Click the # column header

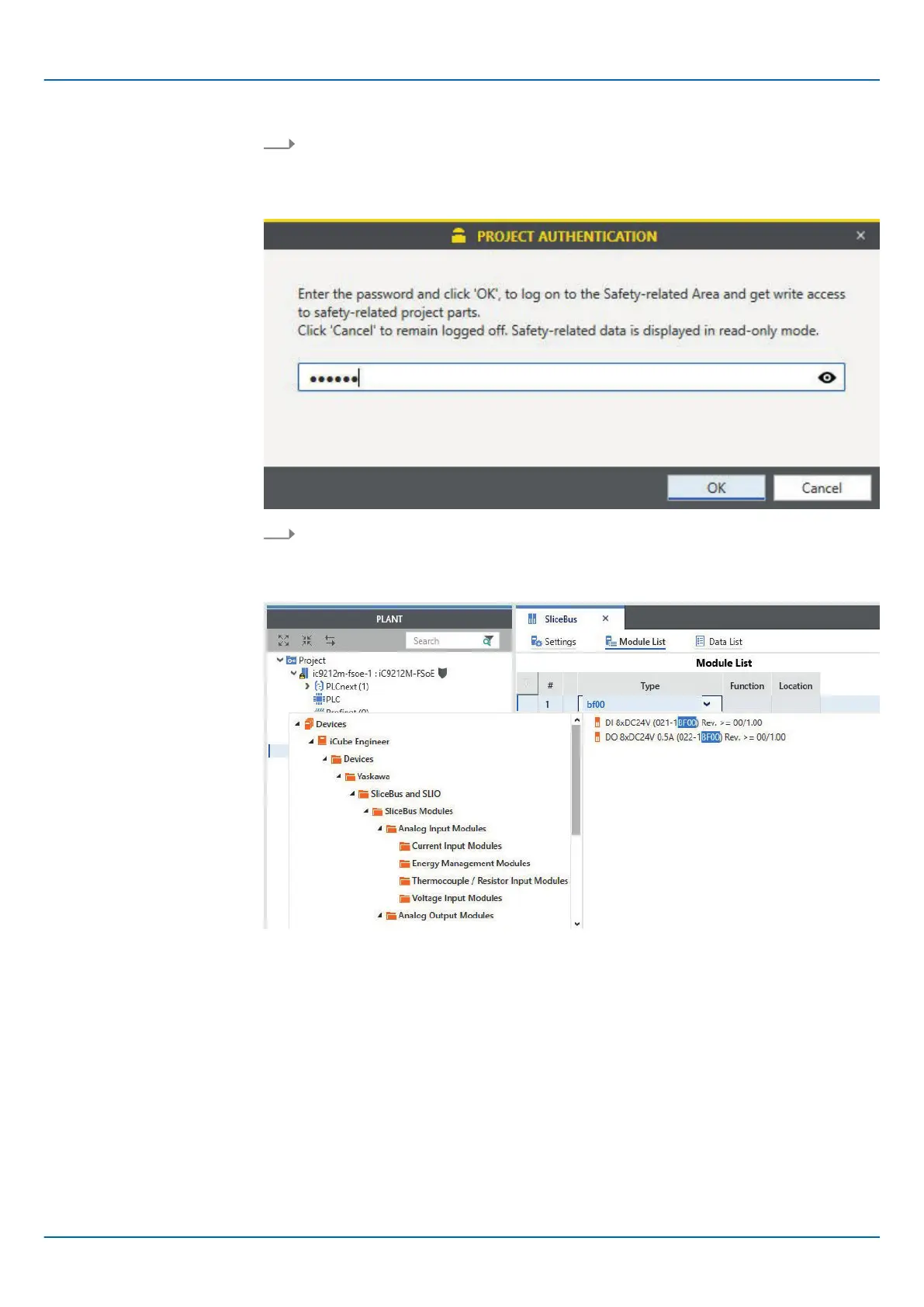pyautogui.click(x=550, y=685)
